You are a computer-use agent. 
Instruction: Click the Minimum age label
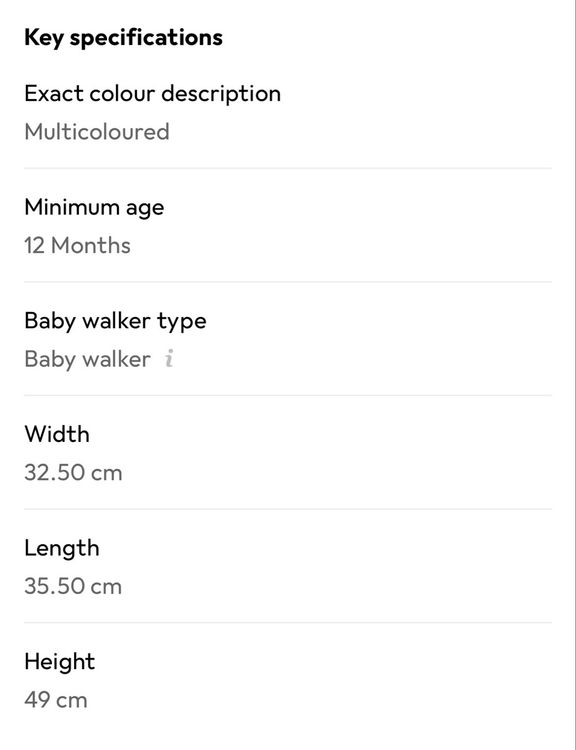tap(94, 208)
